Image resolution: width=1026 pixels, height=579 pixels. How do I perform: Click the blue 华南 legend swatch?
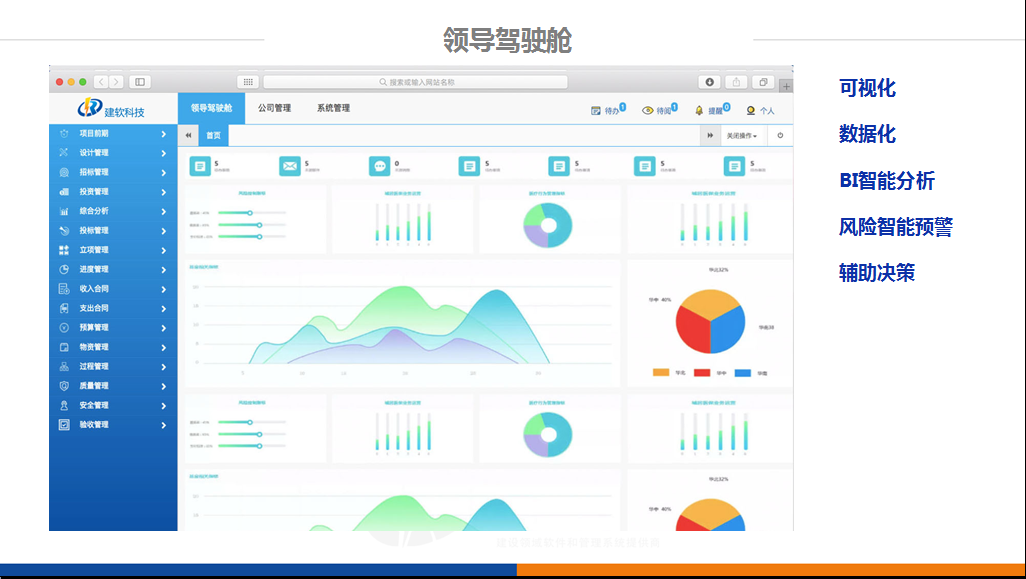tap(743, 372)
